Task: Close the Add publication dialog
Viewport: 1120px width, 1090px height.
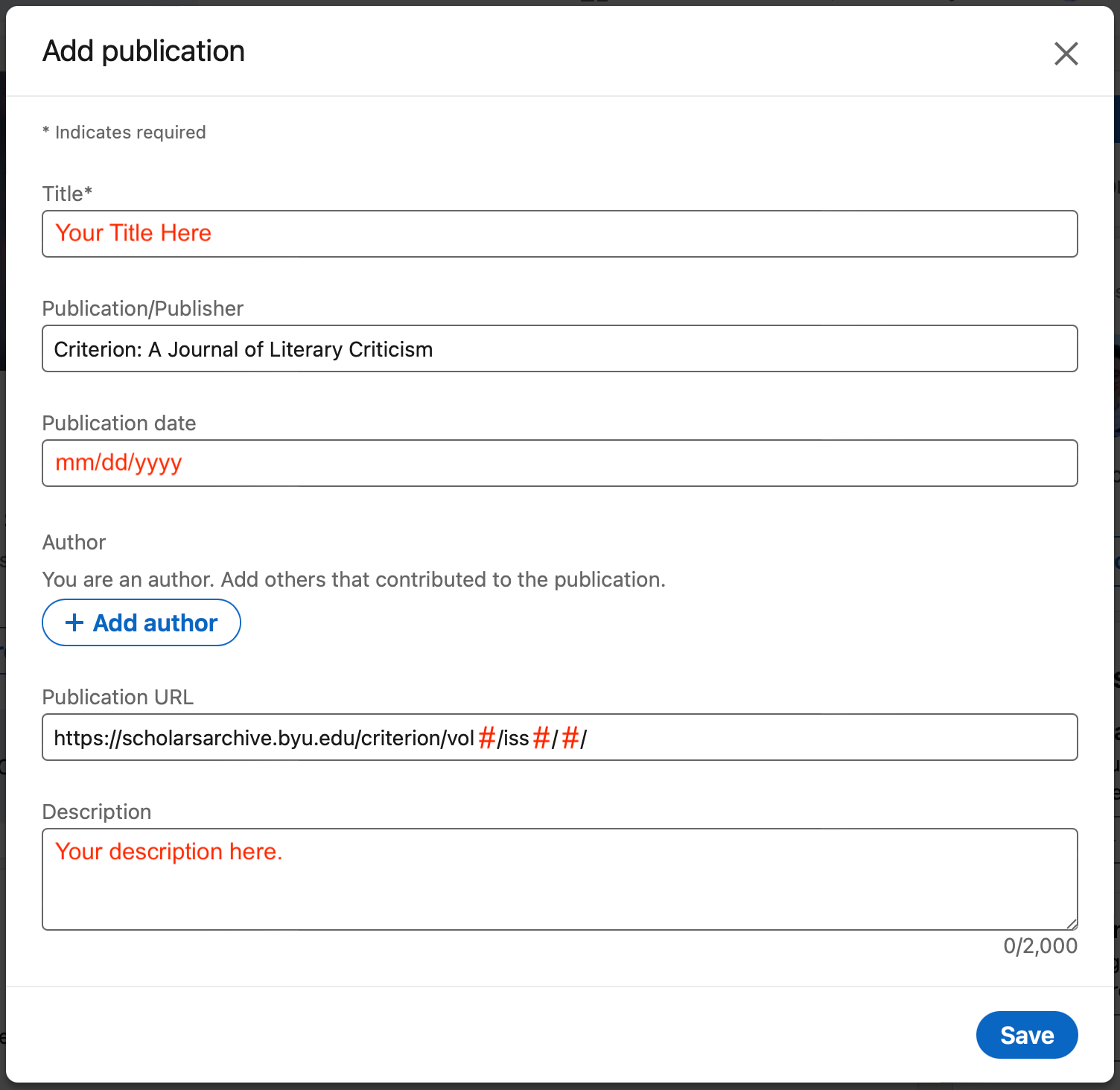Action: pos(1066,54)
